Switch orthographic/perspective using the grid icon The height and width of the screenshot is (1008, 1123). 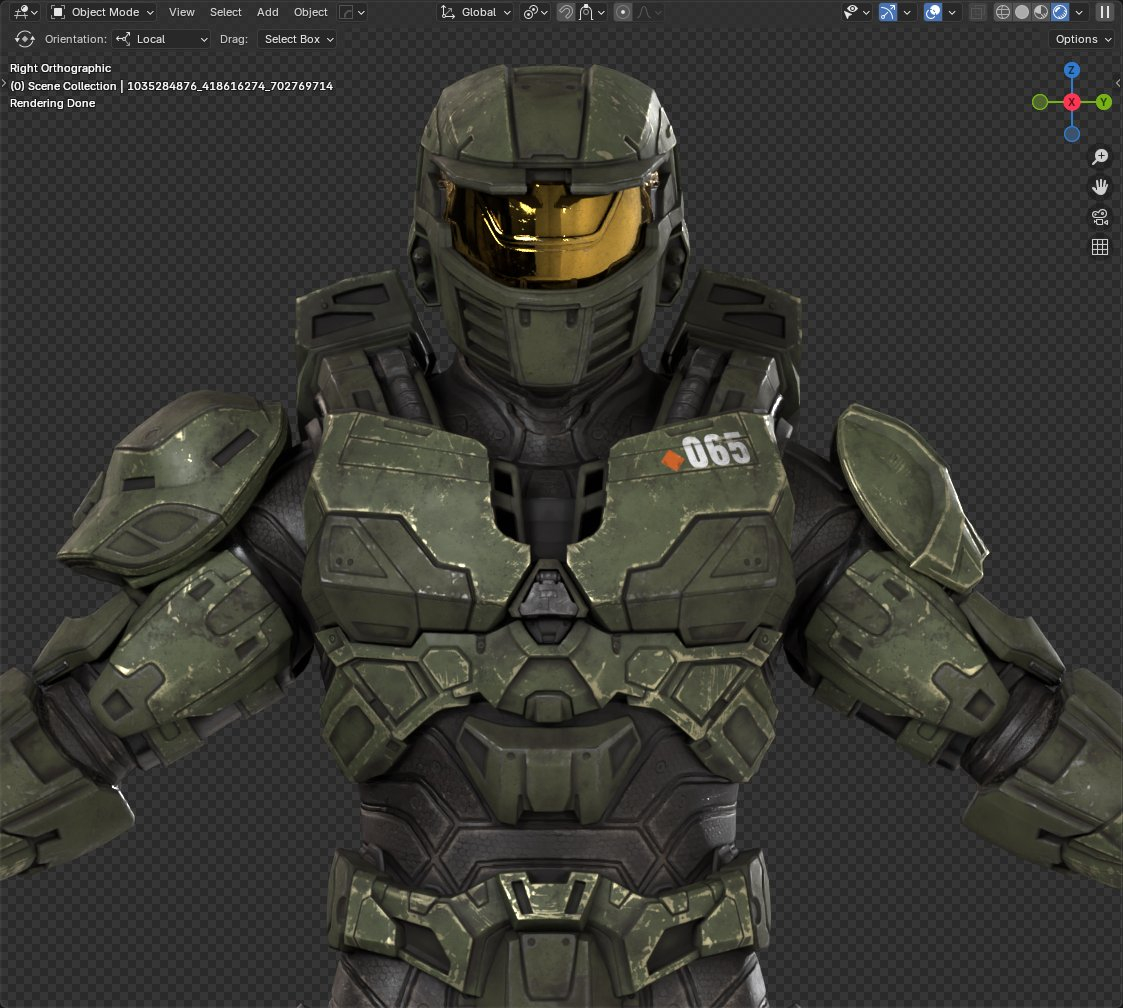click(1100, 247)
